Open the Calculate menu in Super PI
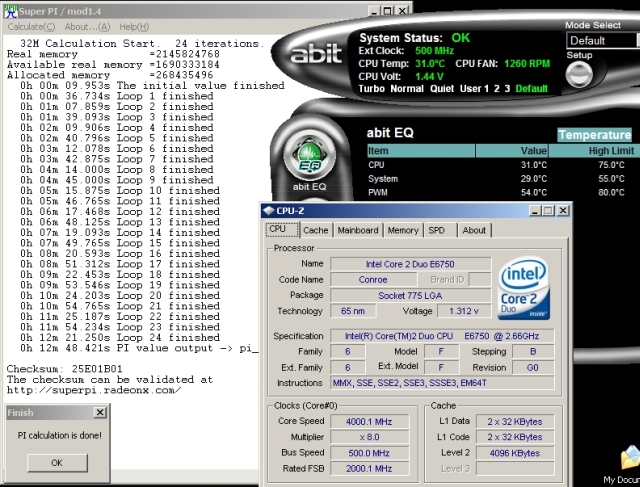Viewport: 640px width, 487px height. [31, 27]
